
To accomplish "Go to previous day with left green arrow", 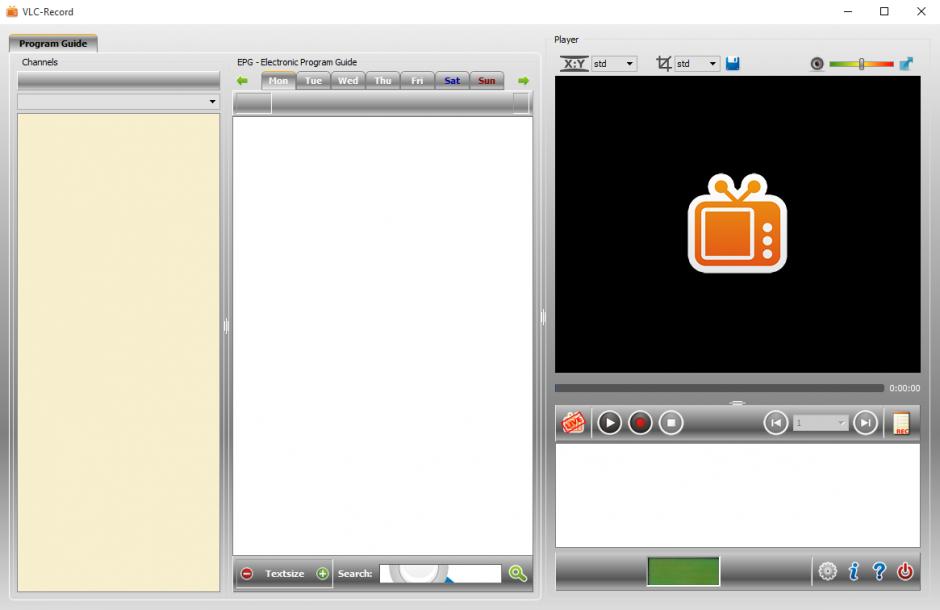I will 242,81.
